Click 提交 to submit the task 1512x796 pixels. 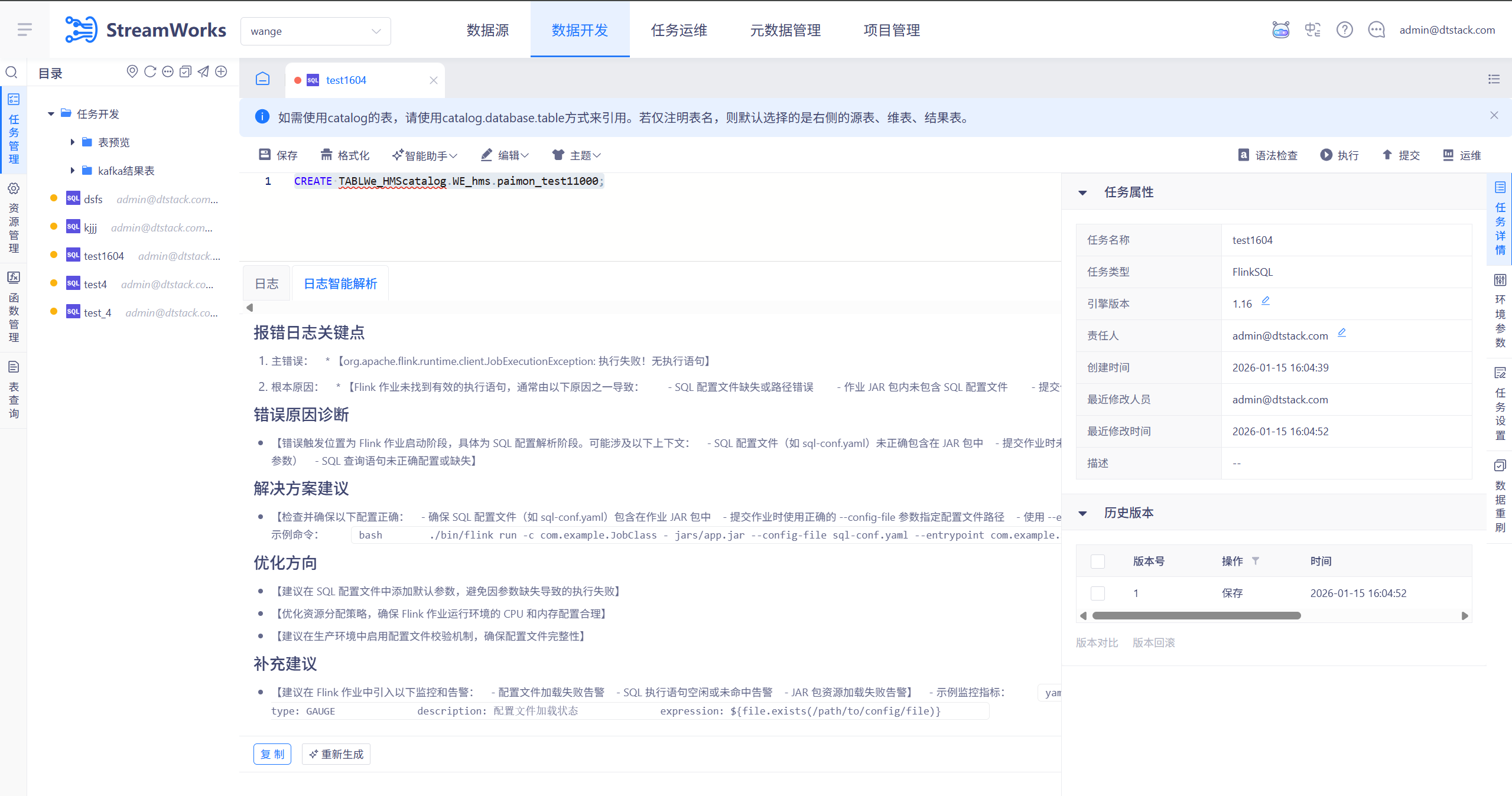coord(1400,155)
